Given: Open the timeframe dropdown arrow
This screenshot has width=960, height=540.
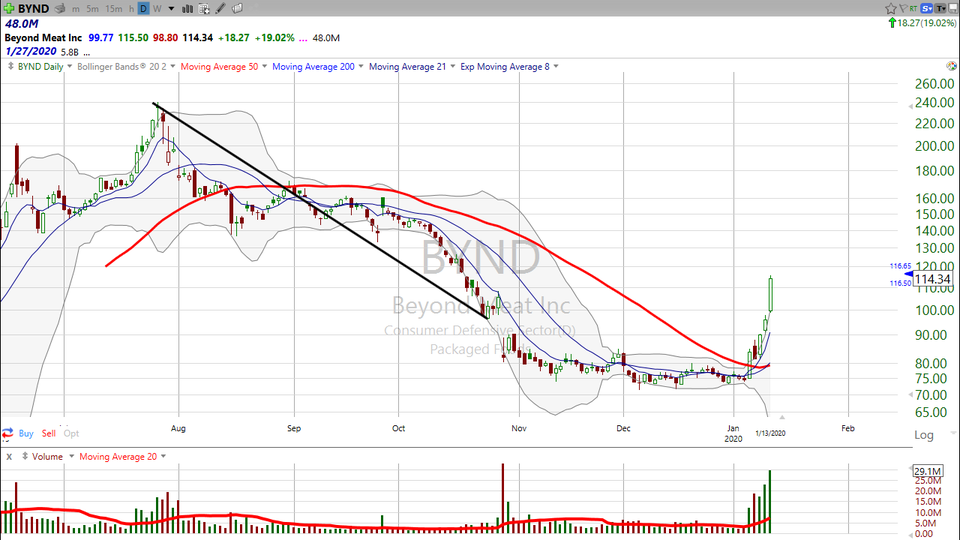Looking at the screenshot, I should (171, 9).
